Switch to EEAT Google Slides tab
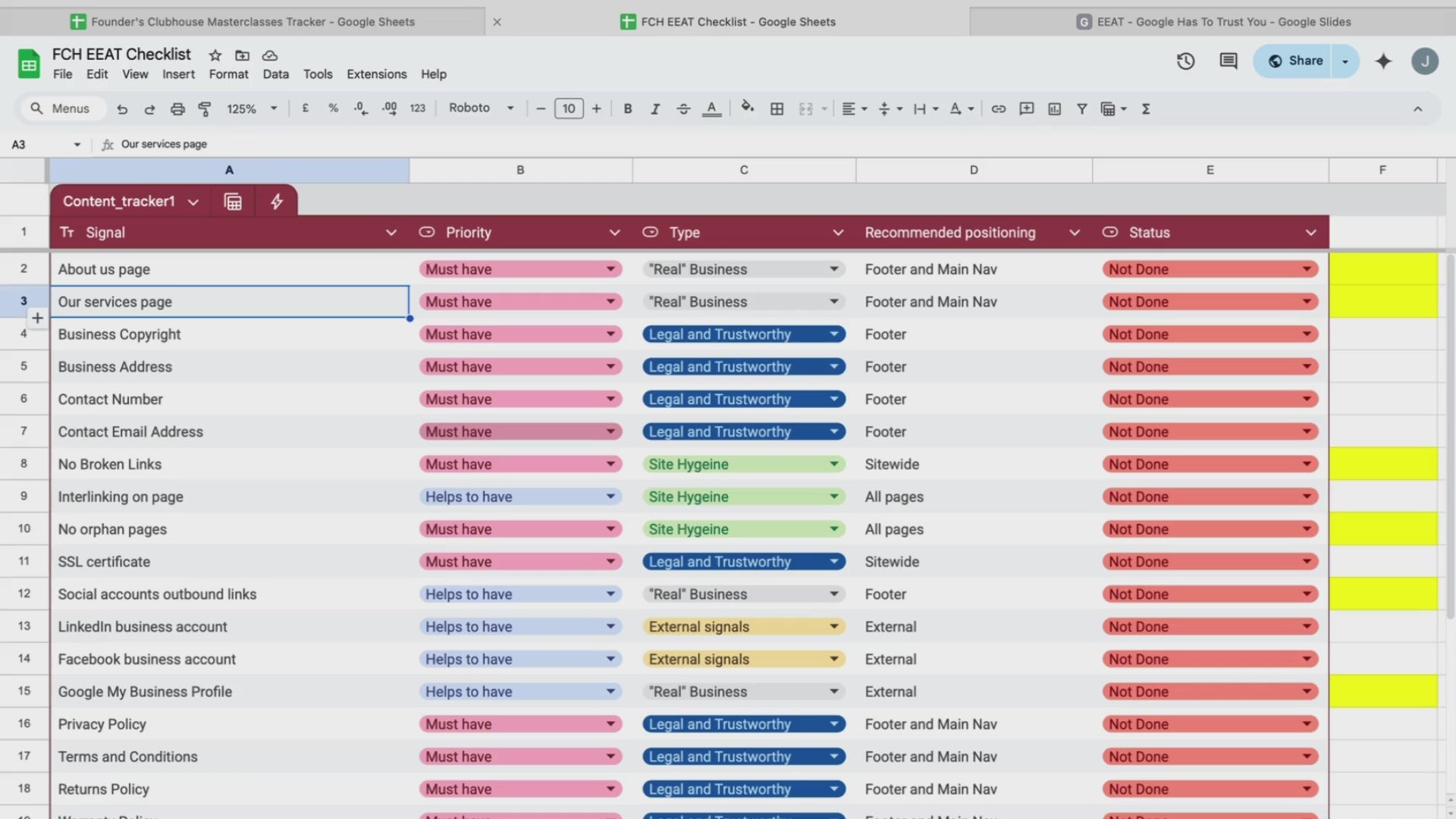1456x819 pixels. click(1213, 22)
